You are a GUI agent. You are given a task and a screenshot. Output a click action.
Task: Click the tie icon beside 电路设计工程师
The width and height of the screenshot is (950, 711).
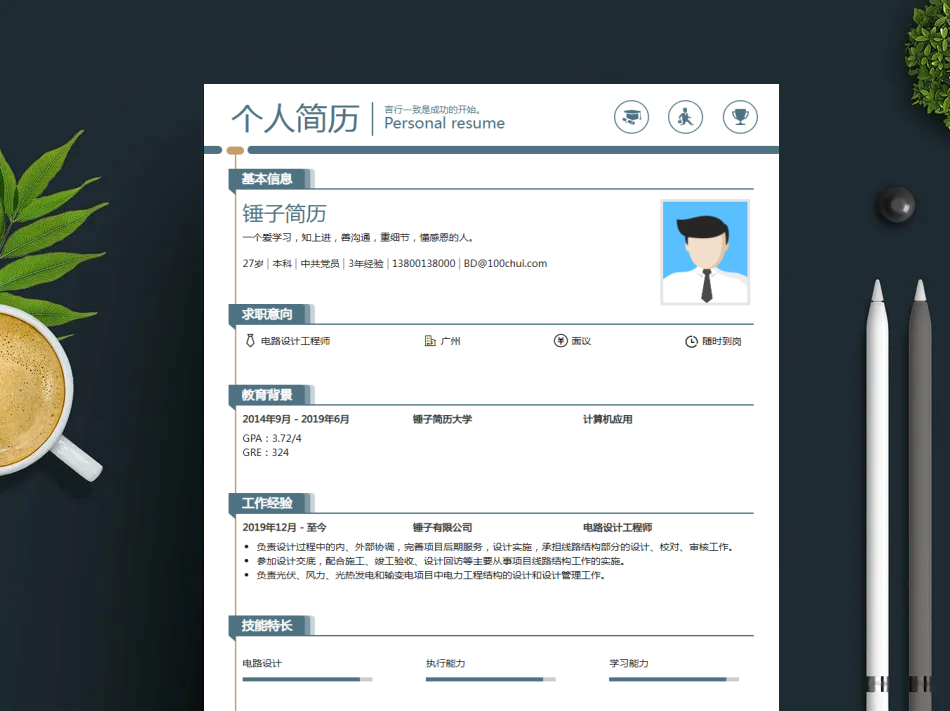(250, 340)
